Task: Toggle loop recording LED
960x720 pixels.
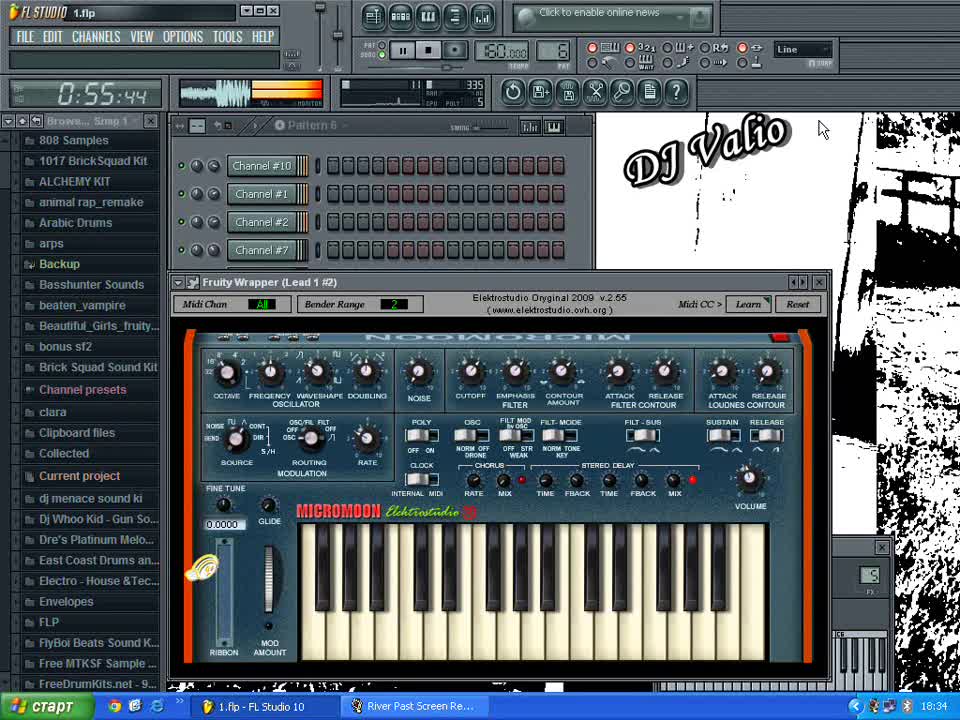Action: [705, 48]
